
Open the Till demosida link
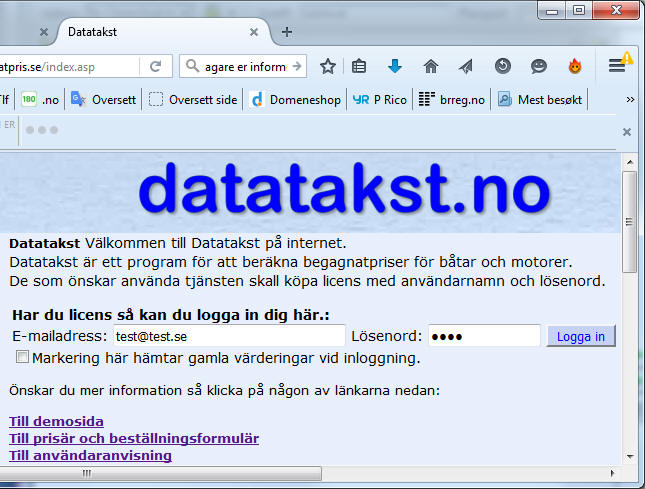tap(56, 421)
